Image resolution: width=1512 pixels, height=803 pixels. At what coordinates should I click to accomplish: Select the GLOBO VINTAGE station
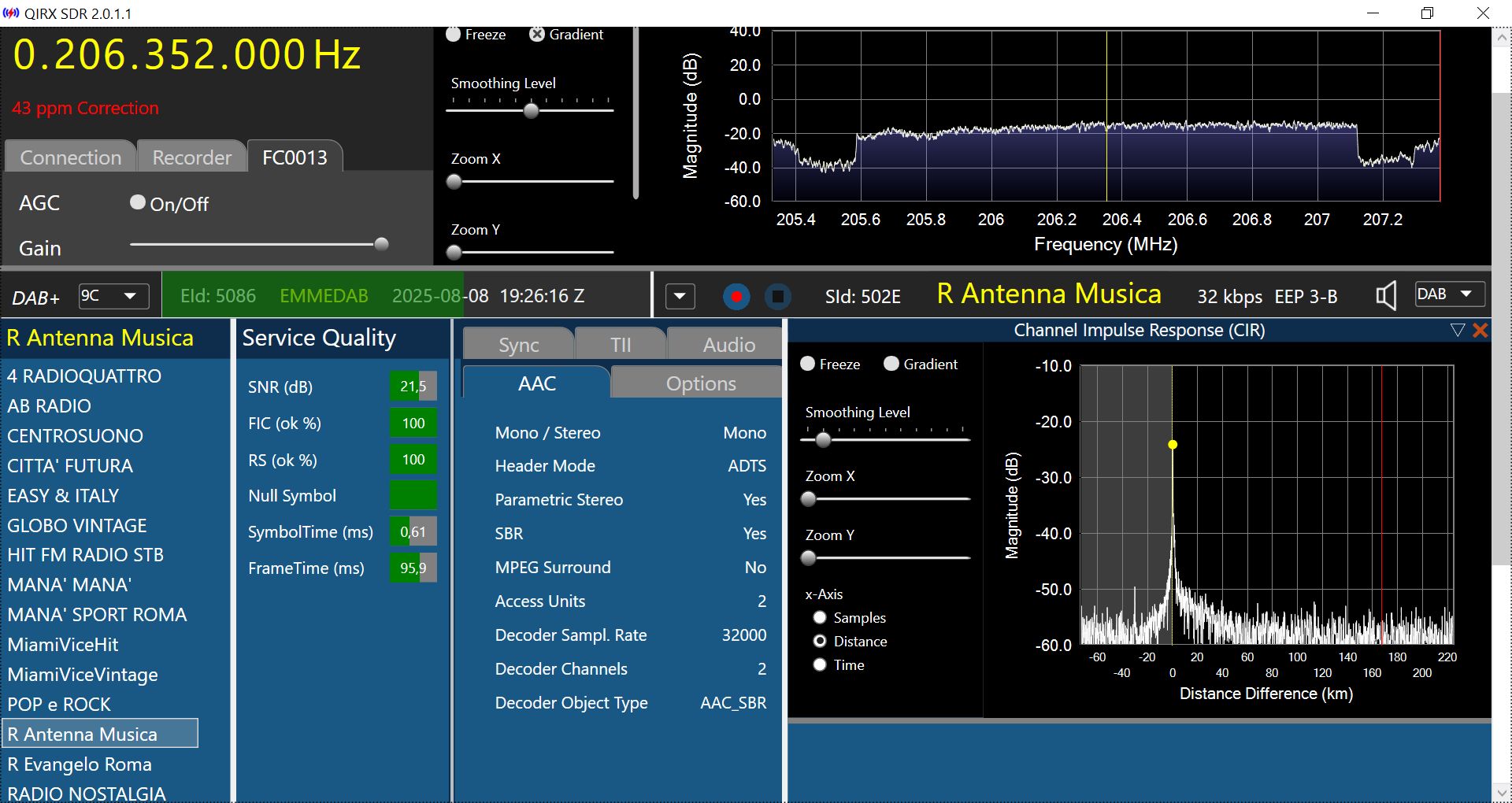click(77, 525)
